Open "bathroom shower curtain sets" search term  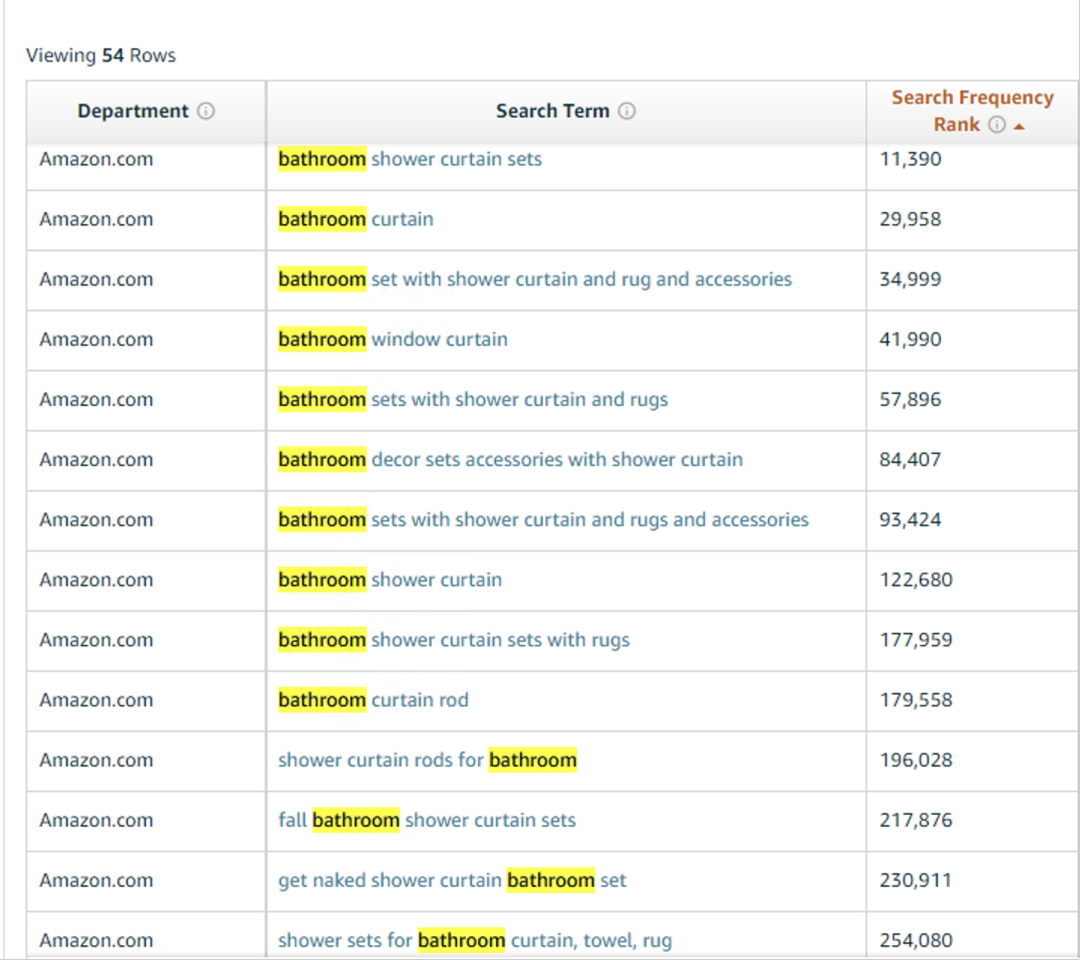[x=410, y=159]
